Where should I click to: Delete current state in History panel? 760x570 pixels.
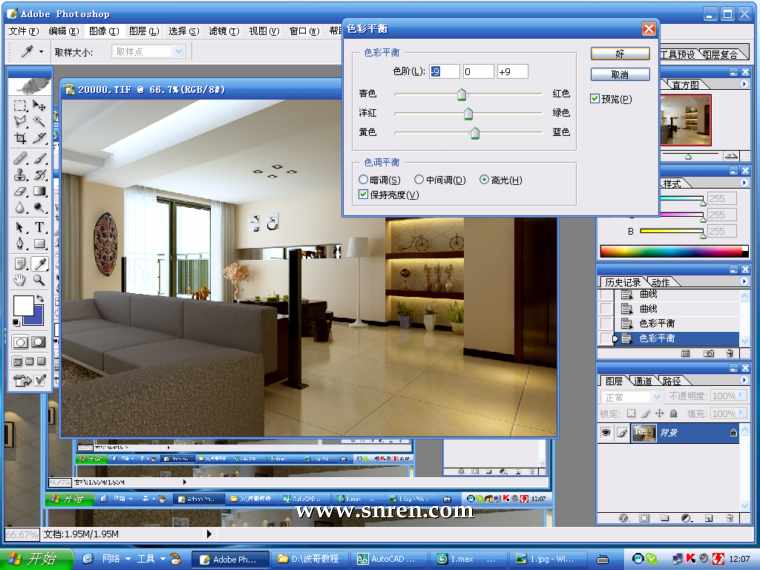click(730, 353)
